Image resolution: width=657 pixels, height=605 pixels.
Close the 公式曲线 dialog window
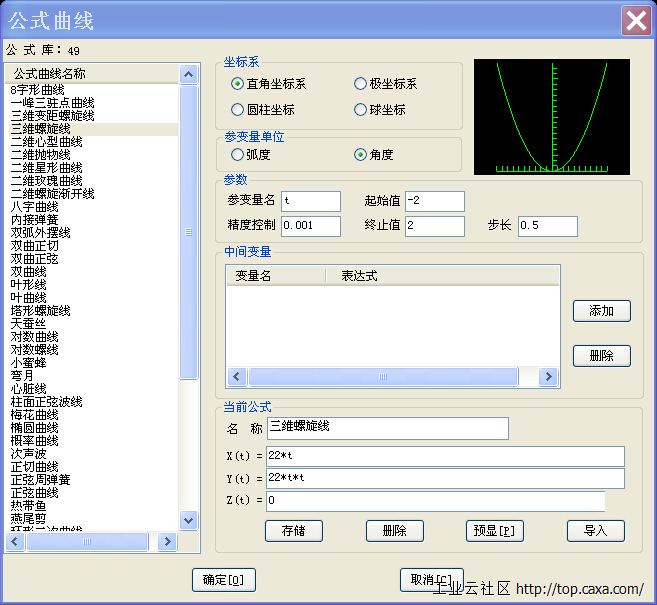(x=635, y=20)
